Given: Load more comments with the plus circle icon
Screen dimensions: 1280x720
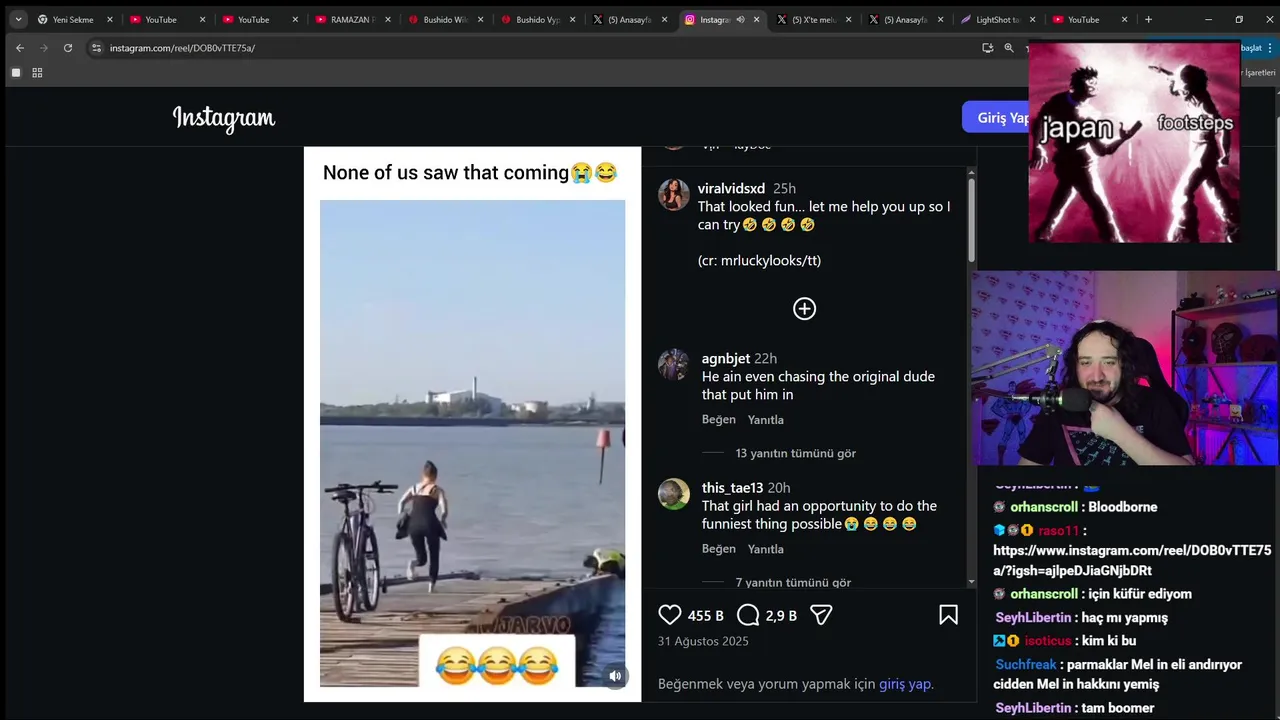Looking at the screenshot, I should coord(804,309).
